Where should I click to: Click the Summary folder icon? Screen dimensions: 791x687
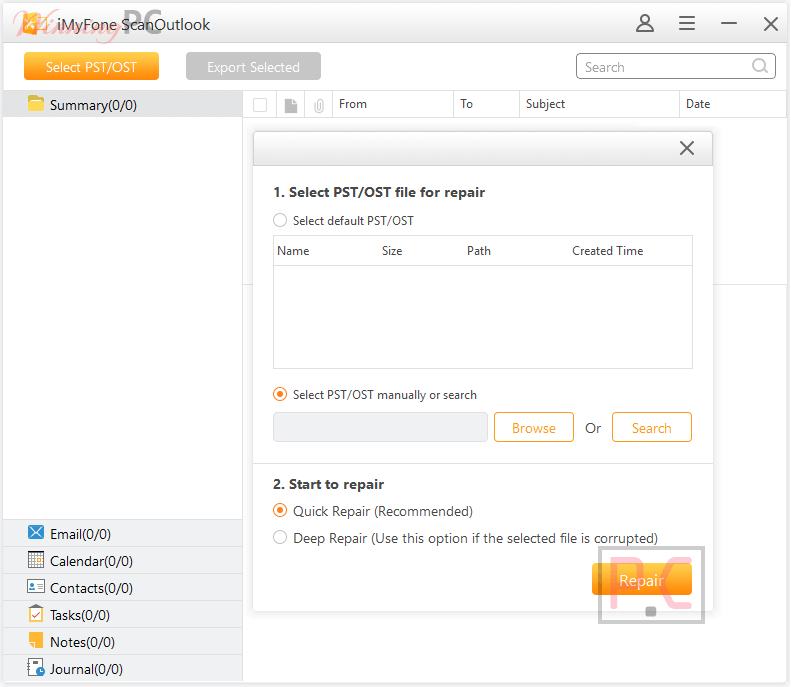click(36, 103)
